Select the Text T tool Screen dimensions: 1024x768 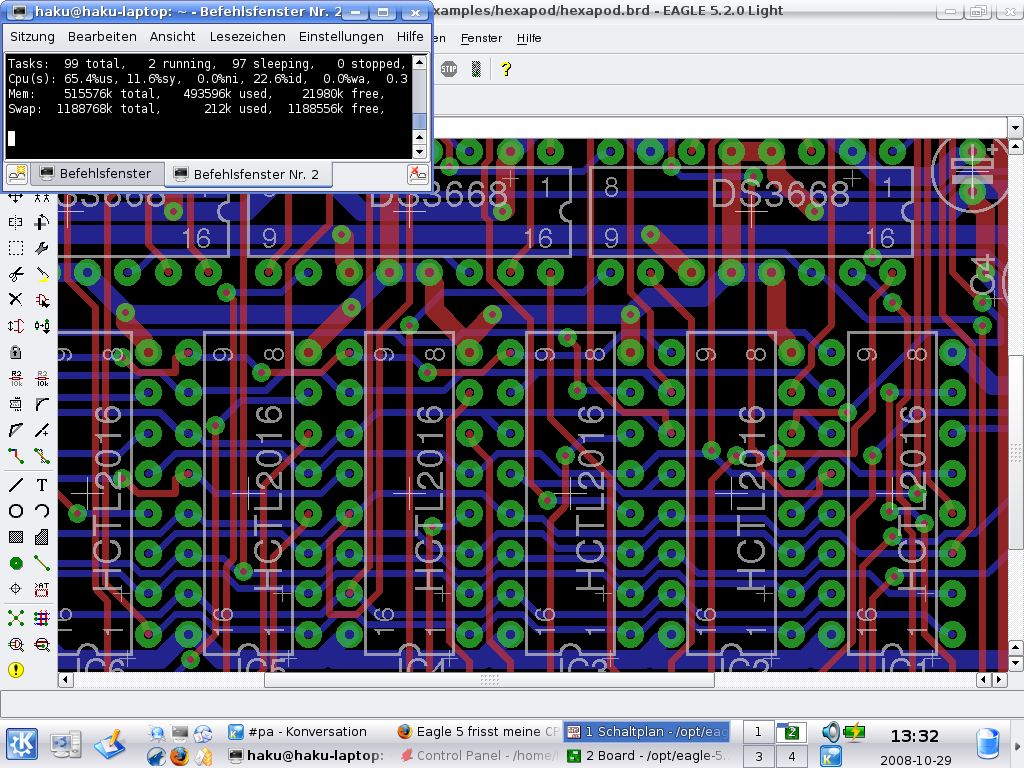point(42,485)
